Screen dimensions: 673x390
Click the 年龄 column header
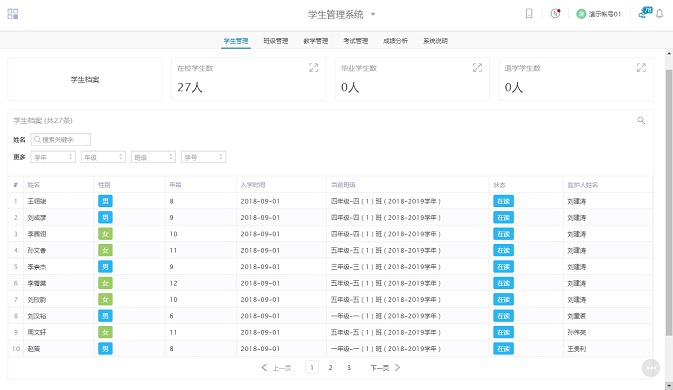(x=176, y=185)
